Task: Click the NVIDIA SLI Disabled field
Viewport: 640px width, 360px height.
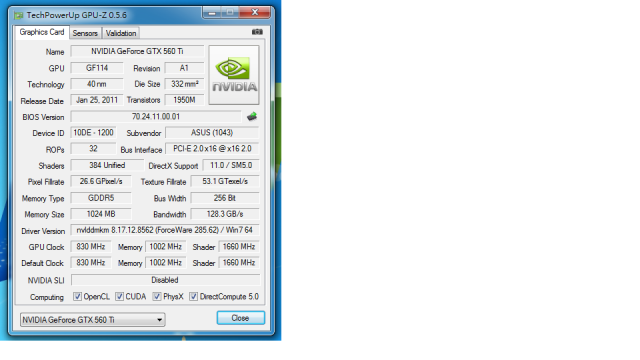Action: click(x=165, y=280)
